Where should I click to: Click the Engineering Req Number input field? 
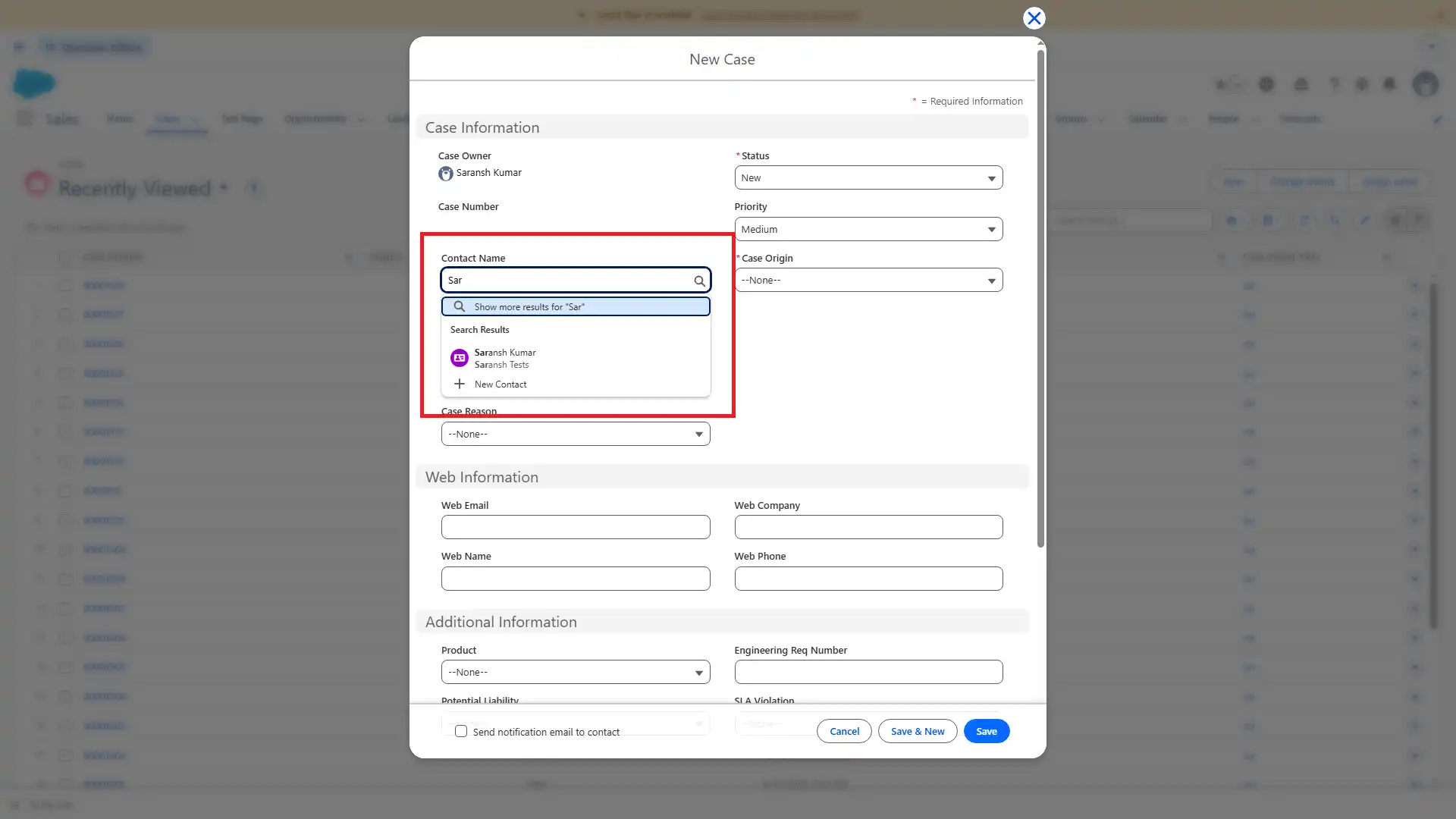point(868,673)
